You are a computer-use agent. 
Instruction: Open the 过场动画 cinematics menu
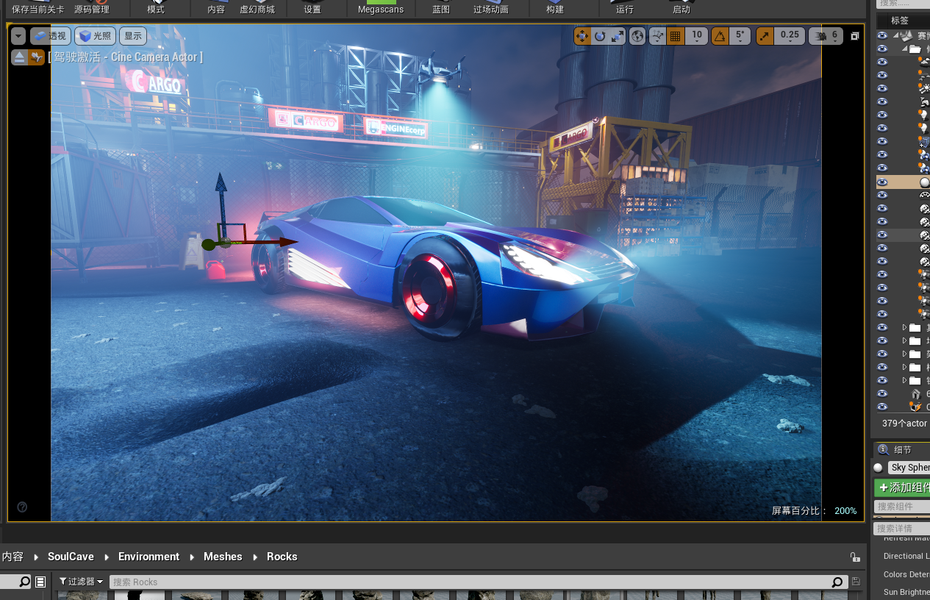491,8
